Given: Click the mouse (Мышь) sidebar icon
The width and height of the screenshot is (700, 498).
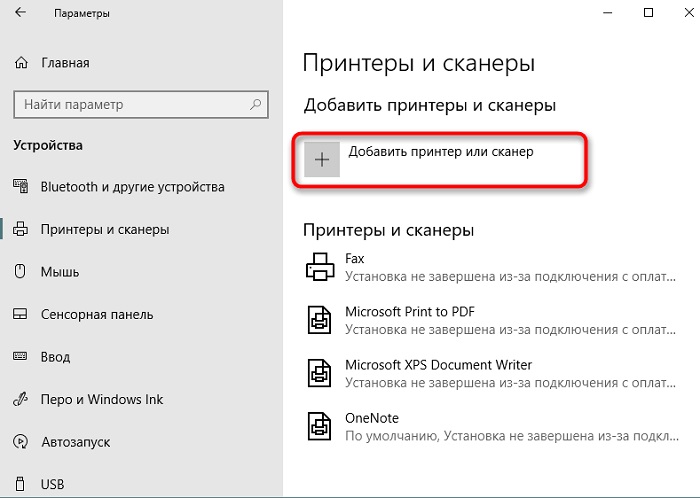Looking at the screenshot, I should point(21,271).
